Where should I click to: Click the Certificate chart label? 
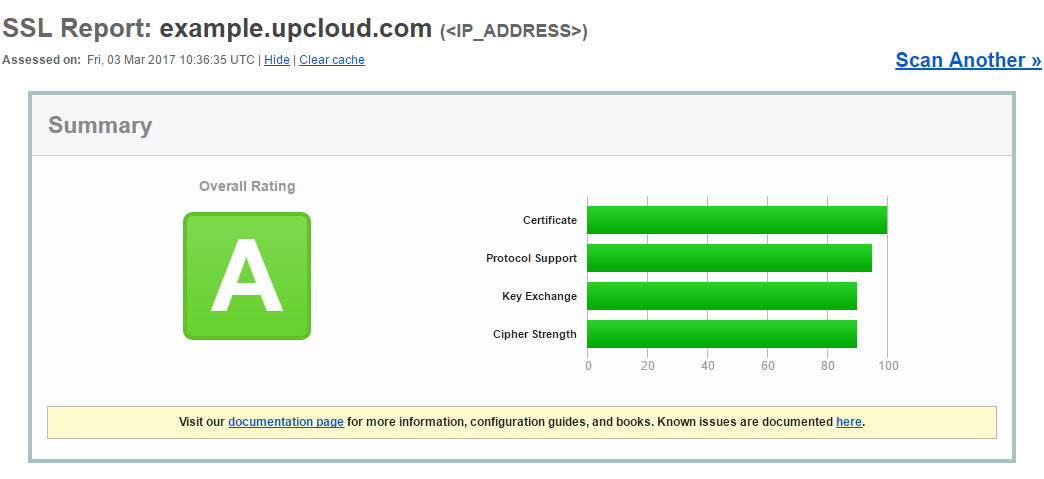pos(550,220)
